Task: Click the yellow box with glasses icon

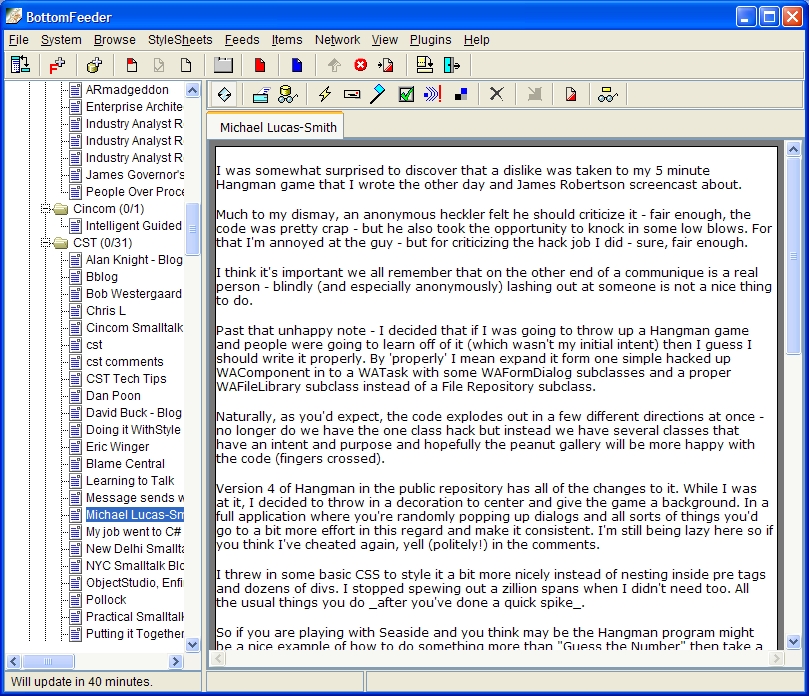Action: pyautogui.click(x=608, y=94)
